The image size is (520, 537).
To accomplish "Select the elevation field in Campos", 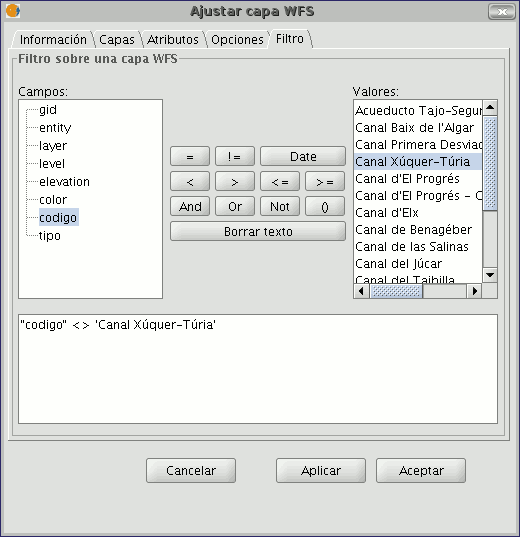I will 64,182.
